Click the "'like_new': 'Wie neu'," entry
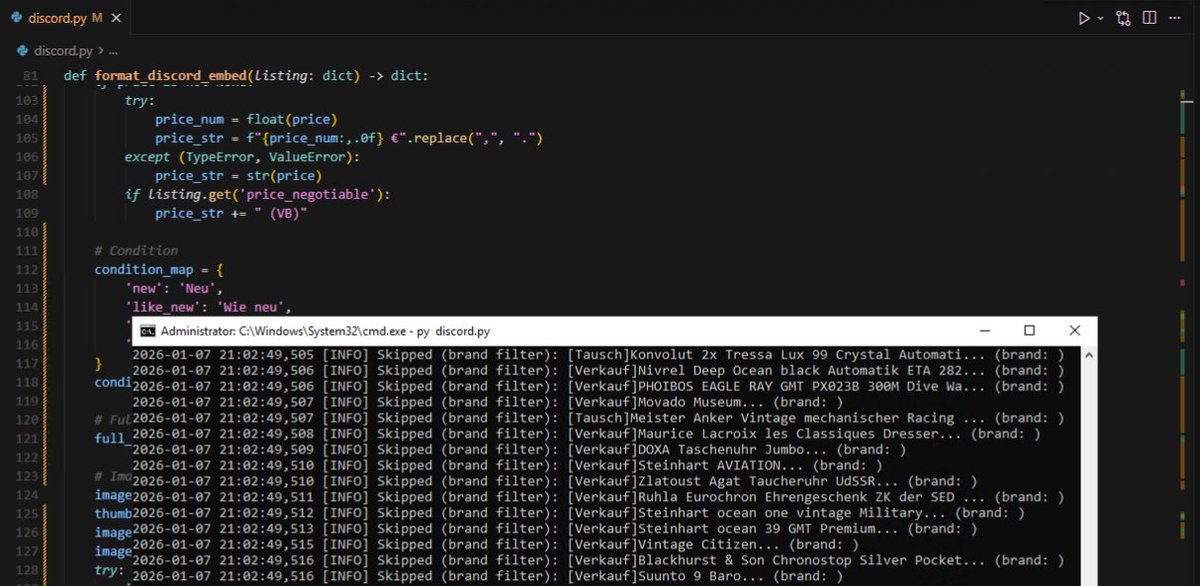The image size is (1200, 586). pyautogui.click(x=208, y=307)
